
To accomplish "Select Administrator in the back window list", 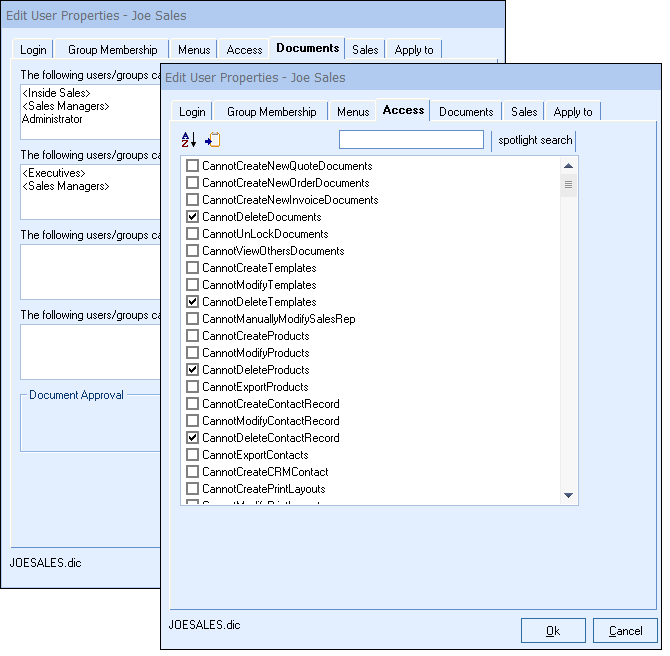I will click(52, 119).
